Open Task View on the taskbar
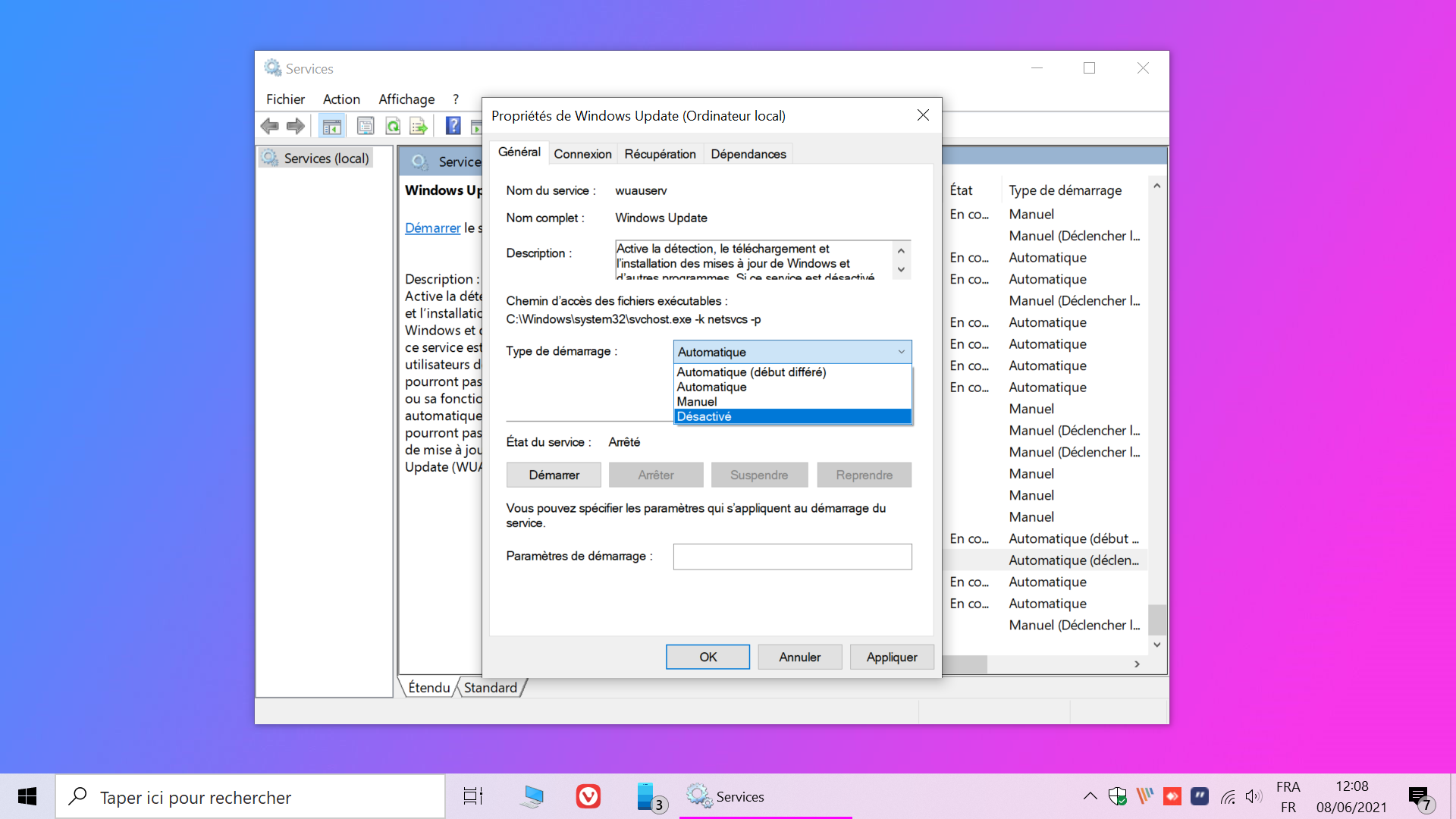 473,796
